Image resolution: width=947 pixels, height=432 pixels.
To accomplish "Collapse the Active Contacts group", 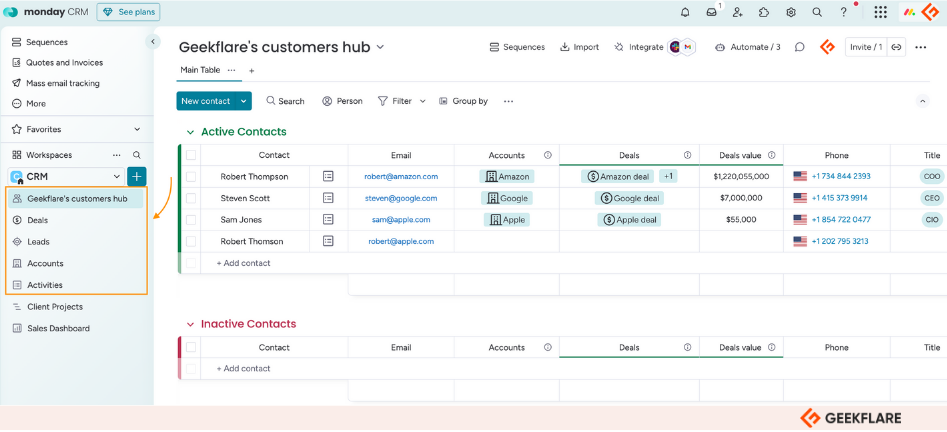I will pos(190,132).
